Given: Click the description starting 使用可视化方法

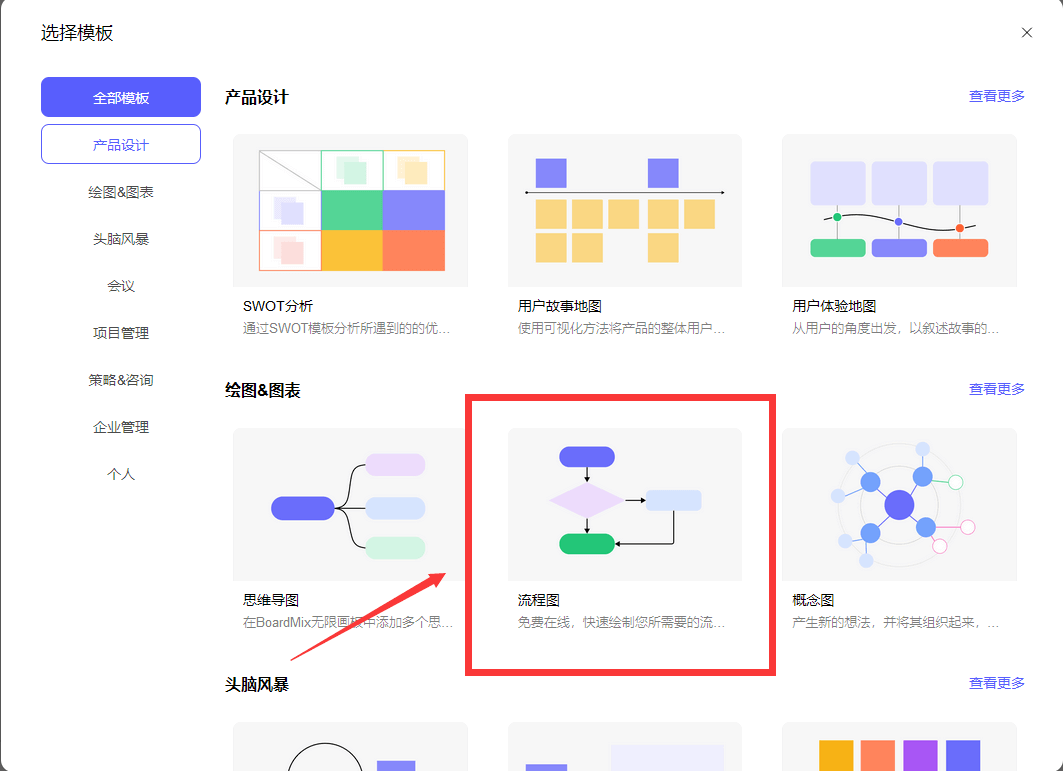Looking at the screenshot, I should coord(622,329).
